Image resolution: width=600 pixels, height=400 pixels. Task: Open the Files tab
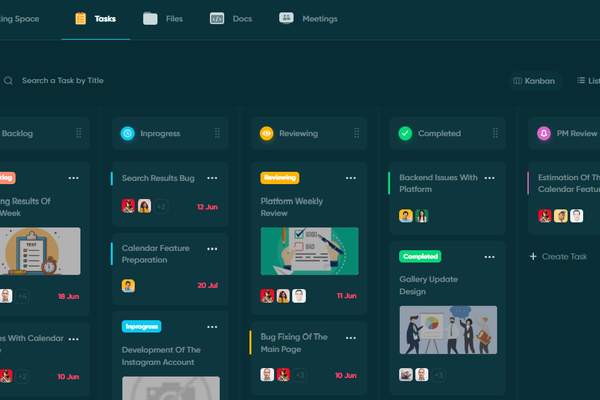coord(163,19)
